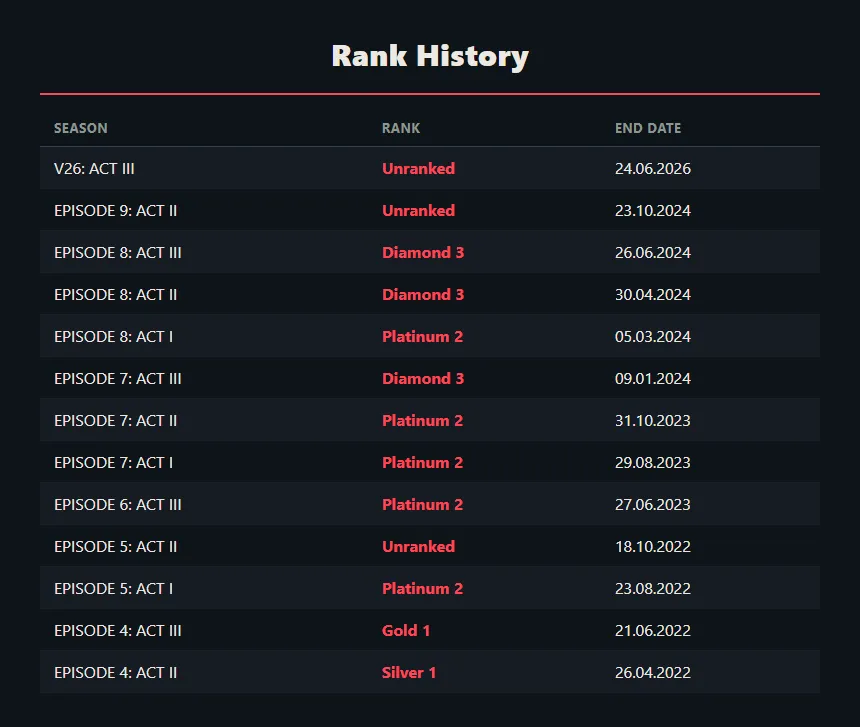Click the end date 27.06.2023

[x=653, y=505]
